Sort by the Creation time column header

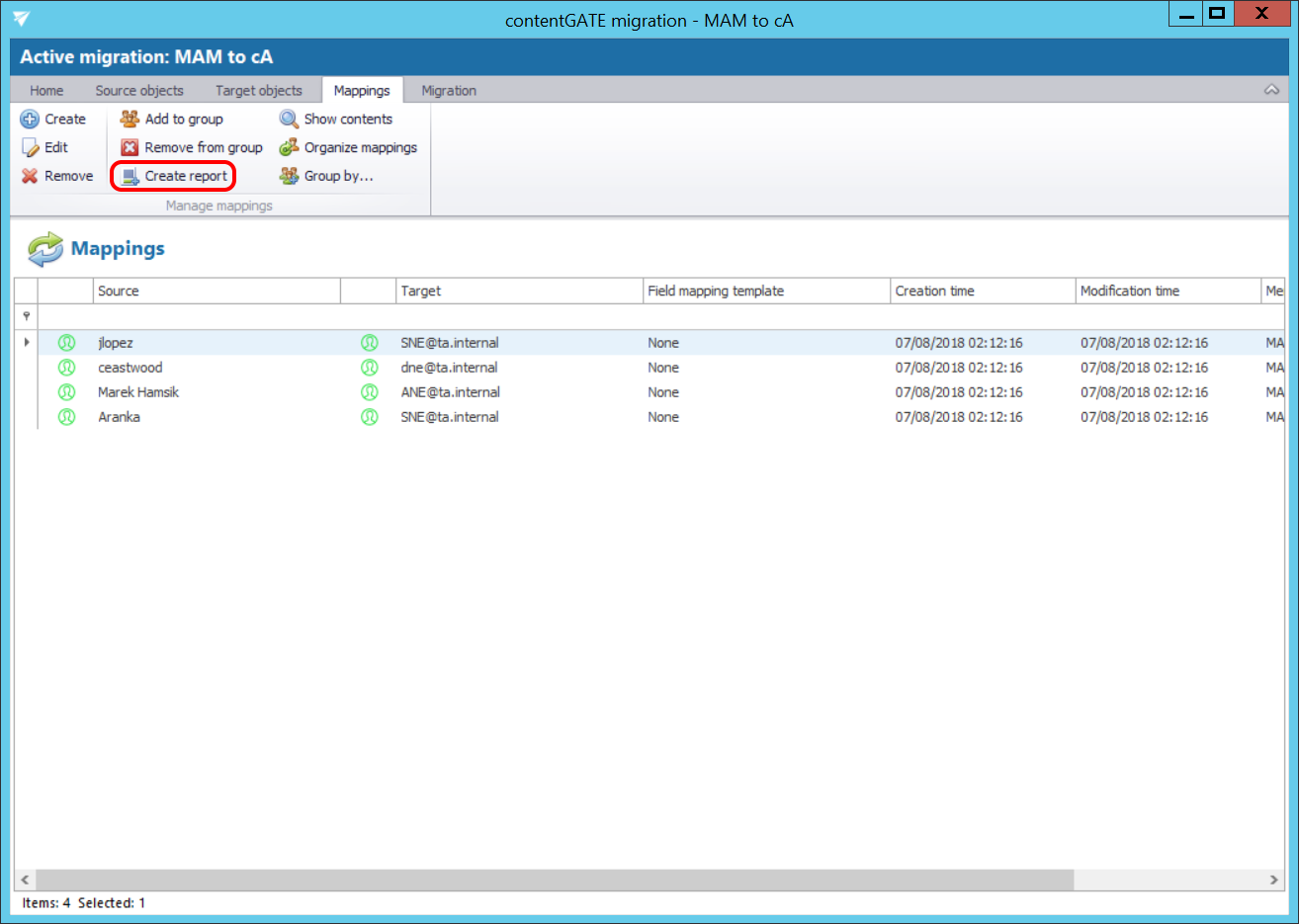click(x=982, y=292)
